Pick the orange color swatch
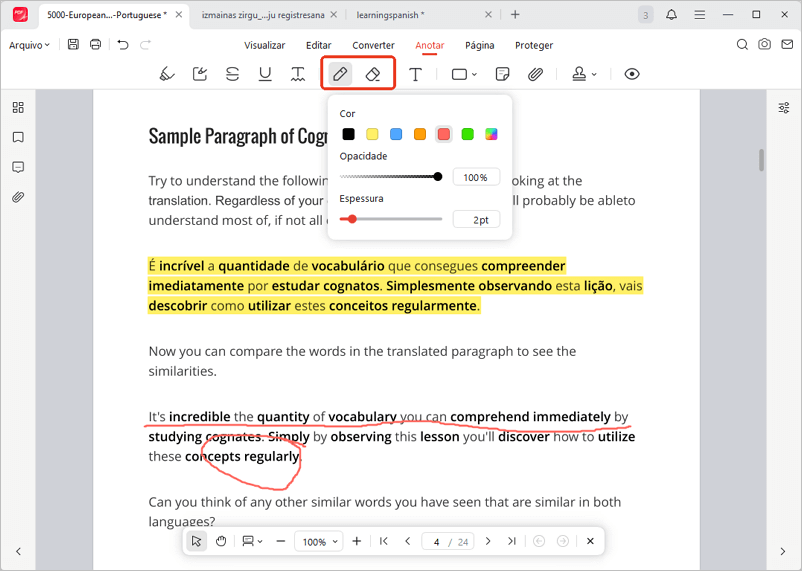This screenshot has height=571, width=802. pyautogui.click(x=420, y=134)
